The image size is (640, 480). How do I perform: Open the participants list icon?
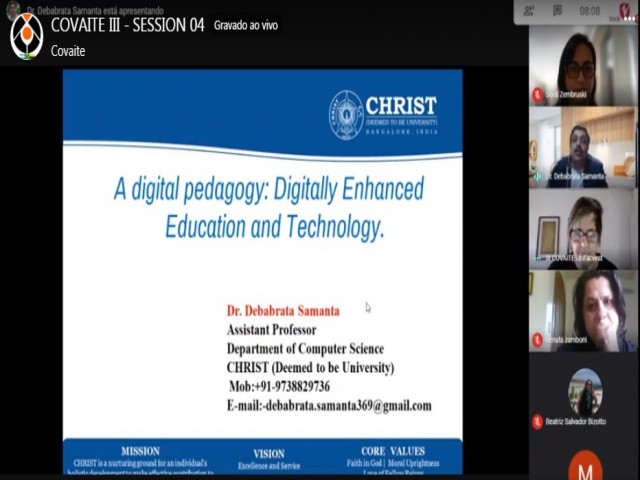click(x=529, y=11)
